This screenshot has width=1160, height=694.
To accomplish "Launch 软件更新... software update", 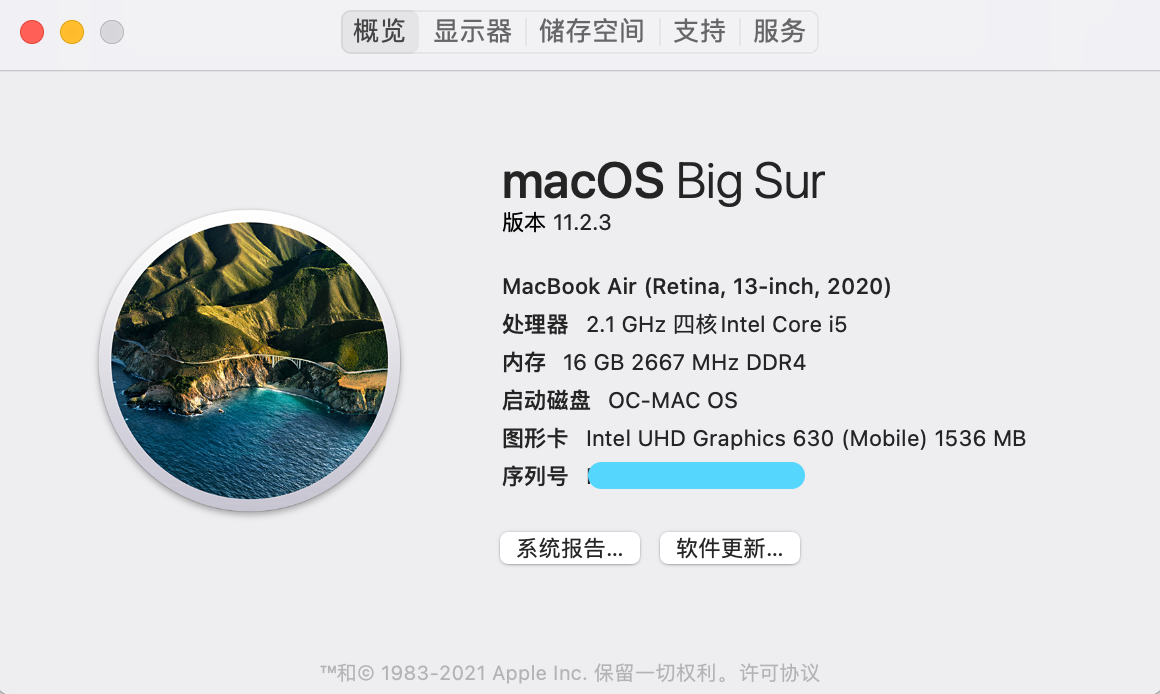I will 729,548.
